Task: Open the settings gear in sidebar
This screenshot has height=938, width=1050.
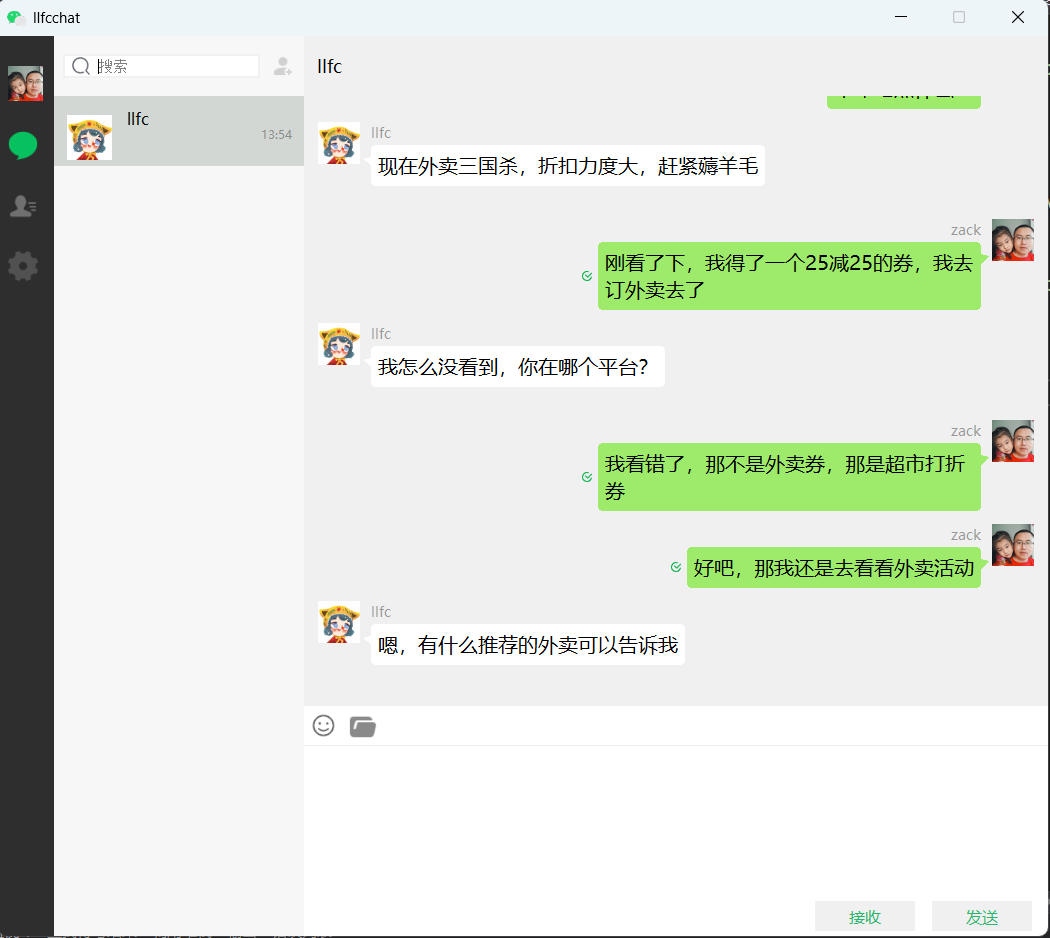Action: (x=23, y=266)
